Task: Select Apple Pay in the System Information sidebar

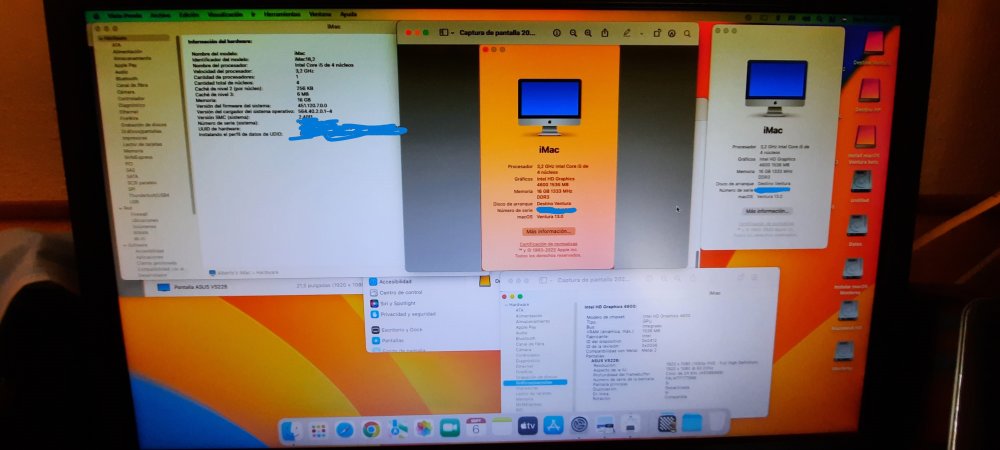Action: coord(126,65)
